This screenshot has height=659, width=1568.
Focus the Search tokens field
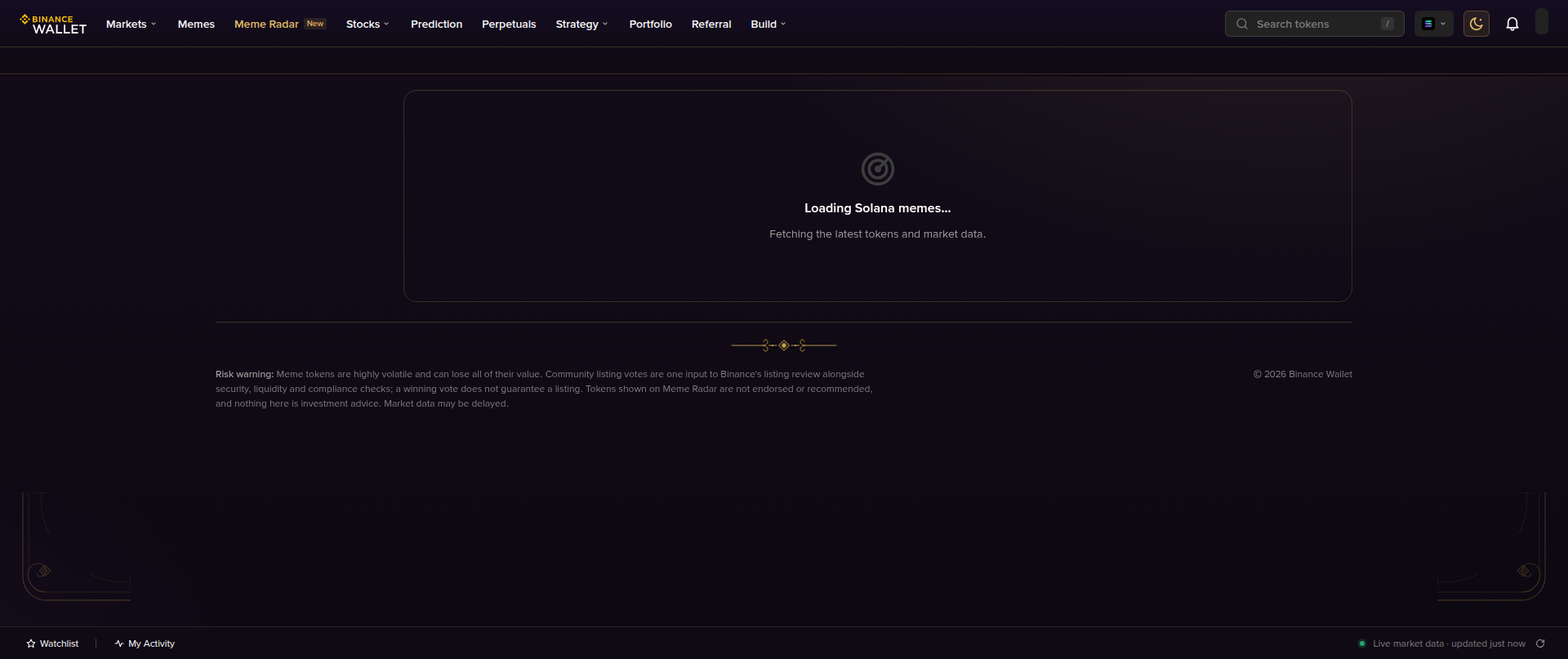point(1314,24)
